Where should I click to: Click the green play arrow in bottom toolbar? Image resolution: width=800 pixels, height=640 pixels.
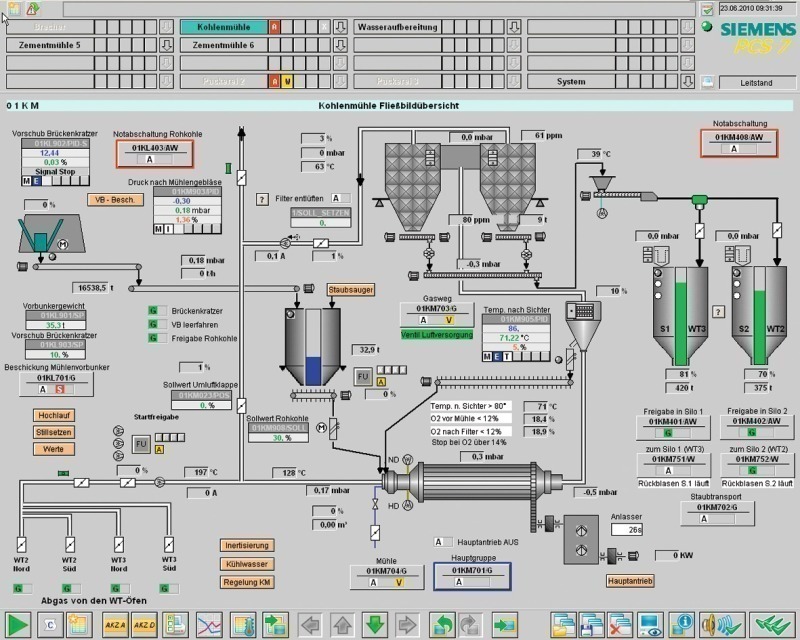click(18, 625)
